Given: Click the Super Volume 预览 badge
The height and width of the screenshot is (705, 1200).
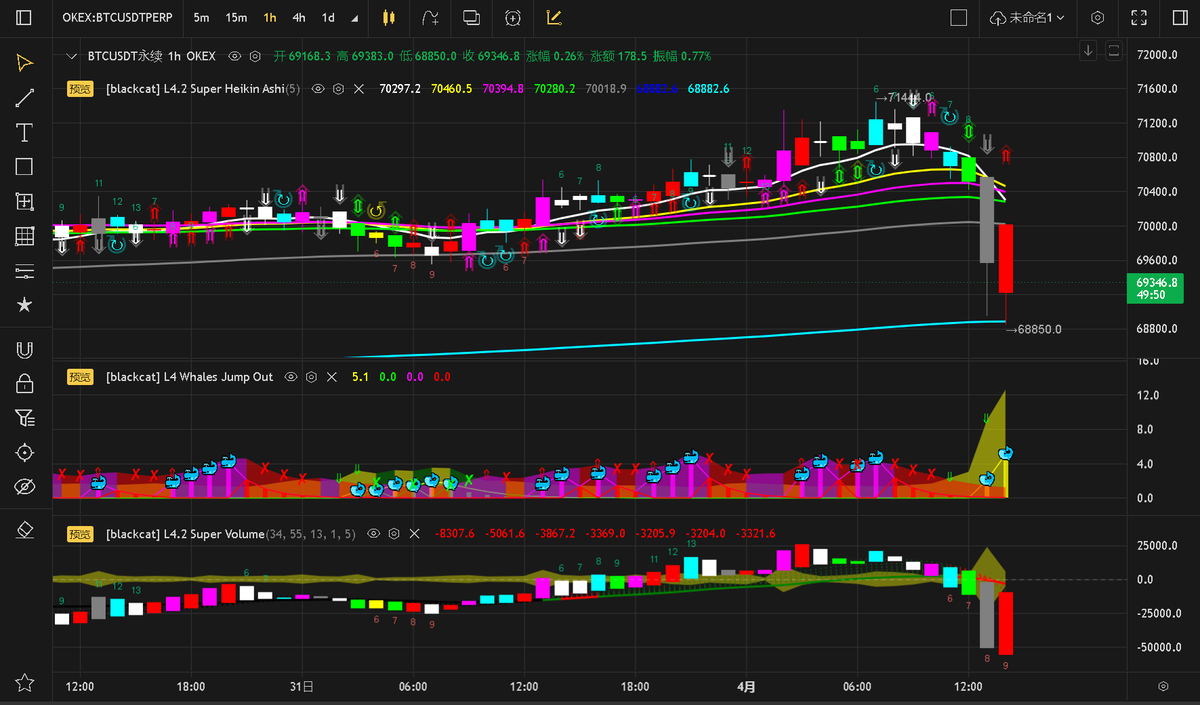Looking at the screenshot, I should [81, 534].
